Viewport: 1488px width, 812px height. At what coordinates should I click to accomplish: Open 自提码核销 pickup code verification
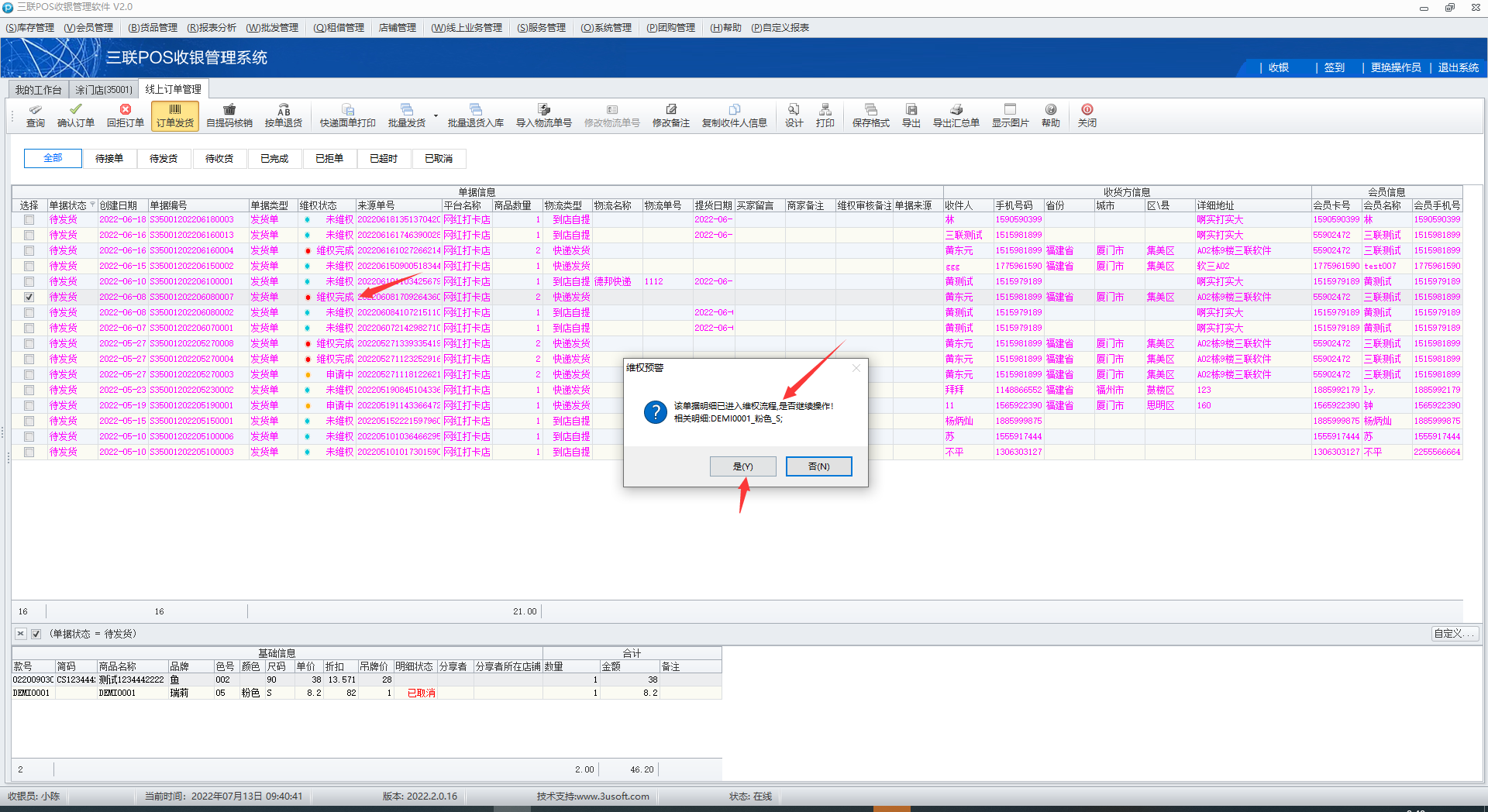(229, 116)
